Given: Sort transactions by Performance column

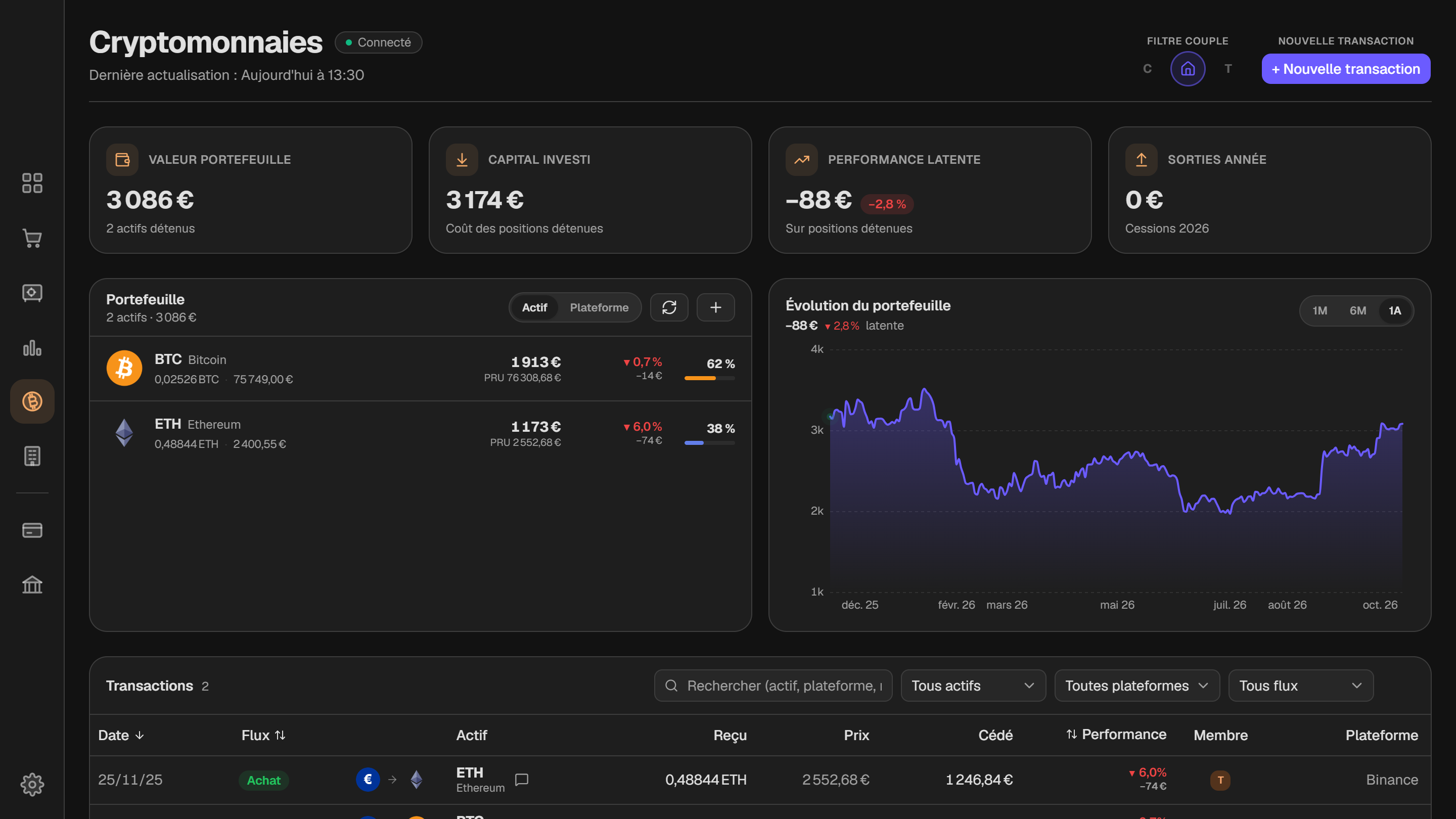Looking at the screenshot, I should (1116, 734).
